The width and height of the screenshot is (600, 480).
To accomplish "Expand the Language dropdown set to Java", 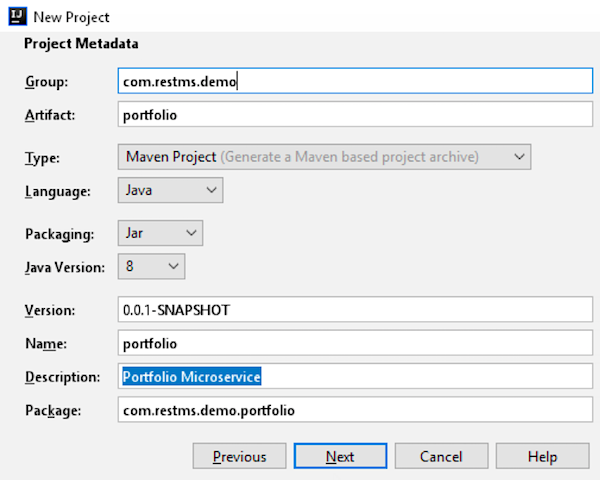I will (x=170, y=190).
